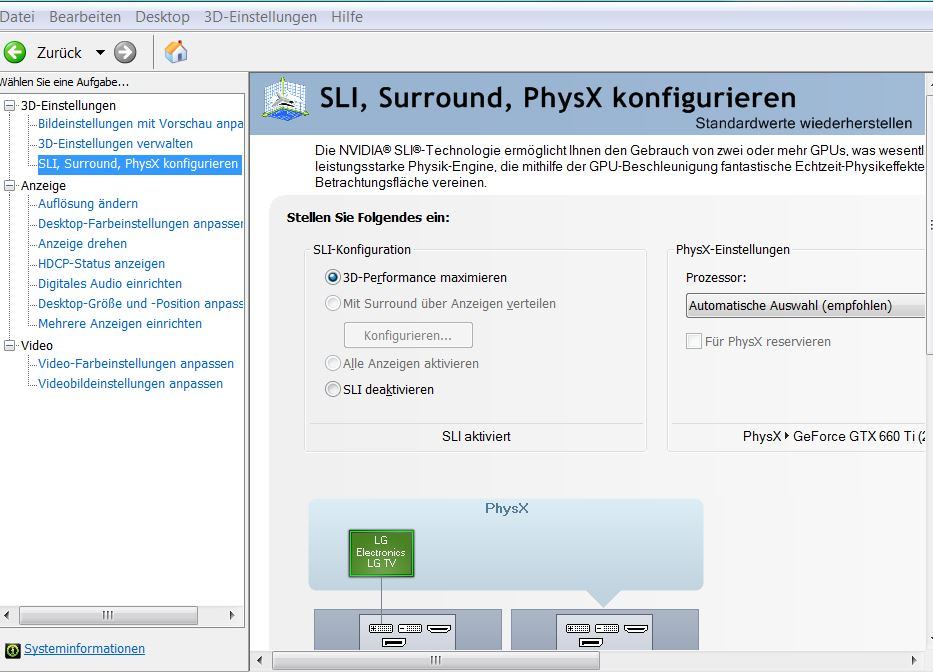
Task: Click the Konfigurieren... button
Action: [408, 335]
